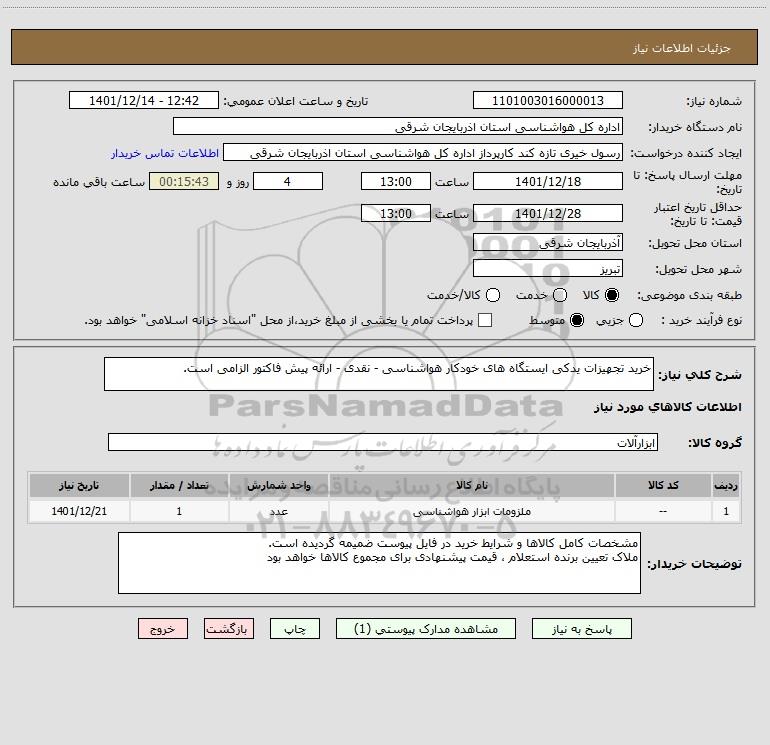
Task: Select the کالا/خدمت radio button
Action: [493, 295]
